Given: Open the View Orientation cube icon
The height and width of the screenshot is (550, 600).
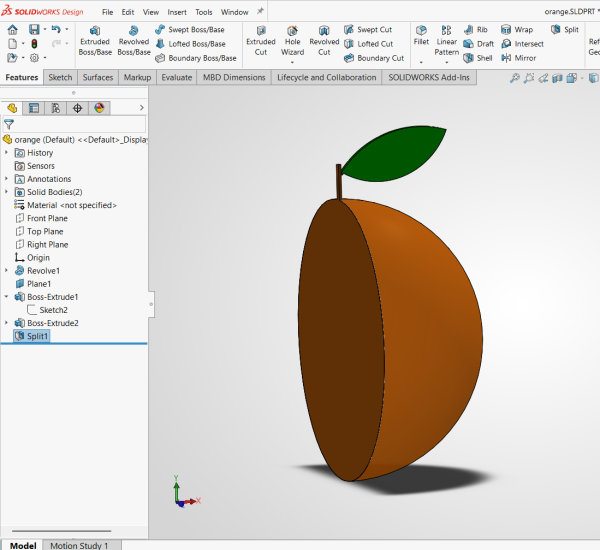Looking at the screenshot, I should [572, 78].
